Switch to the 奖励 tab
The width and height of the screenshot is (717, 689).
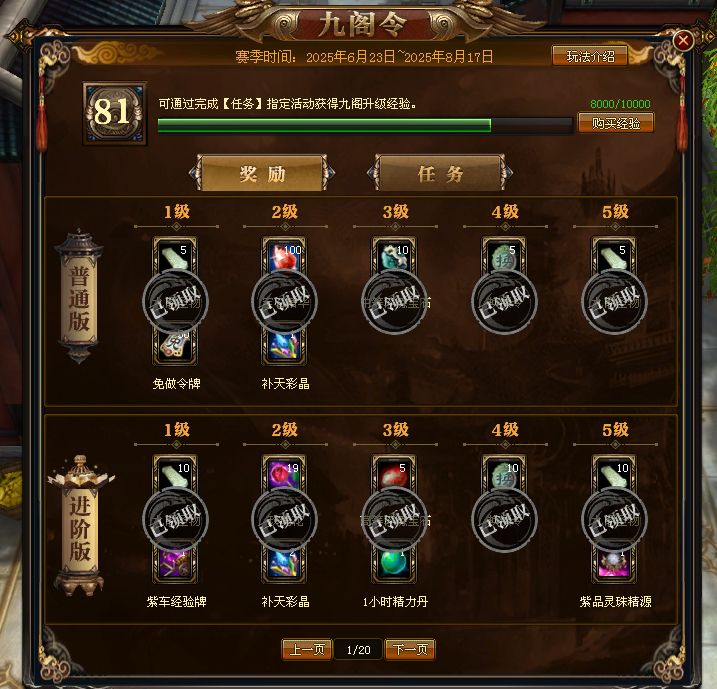[262, 173]
